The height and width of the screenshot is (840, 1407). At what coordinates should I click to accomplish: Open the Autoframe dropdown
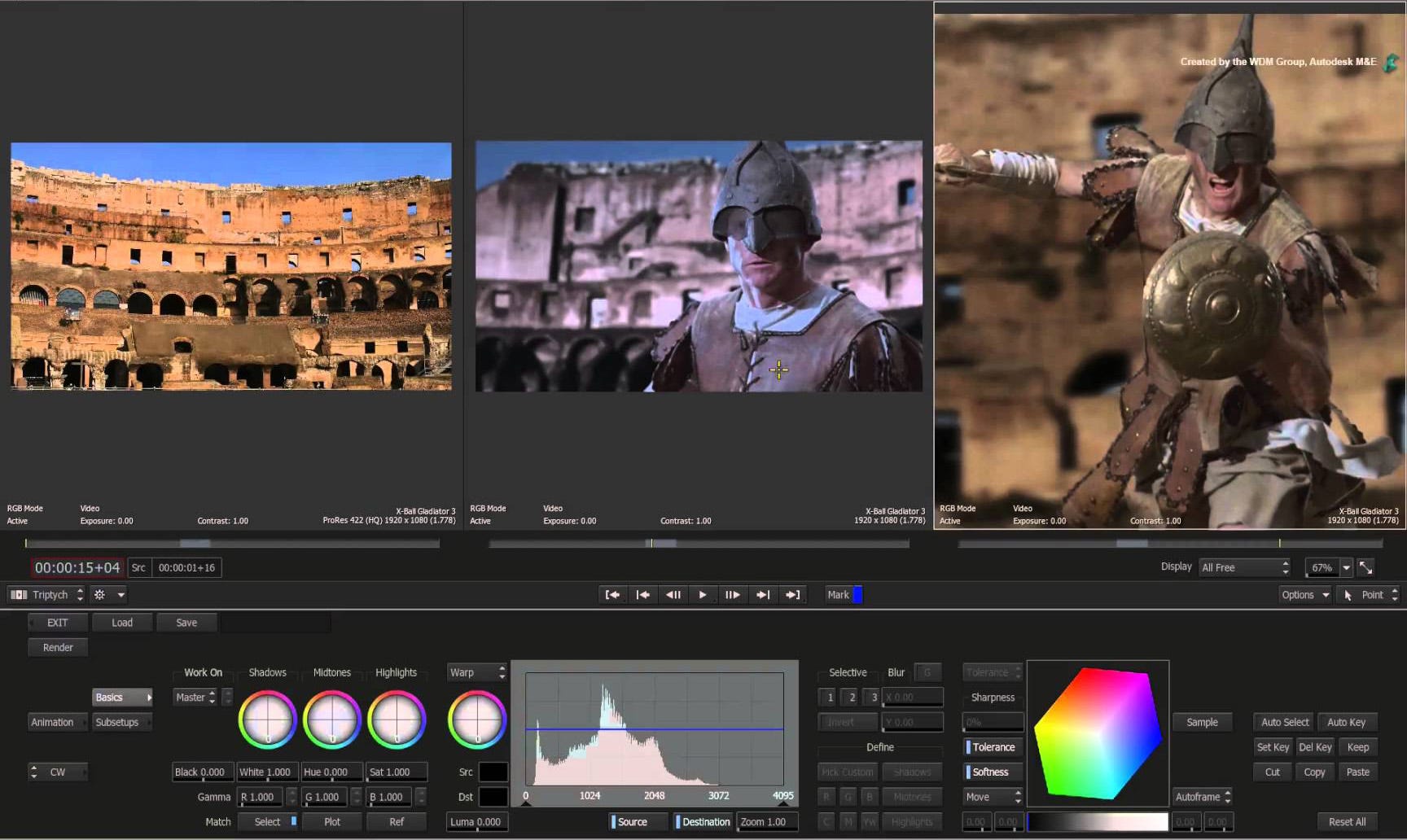1203,797
